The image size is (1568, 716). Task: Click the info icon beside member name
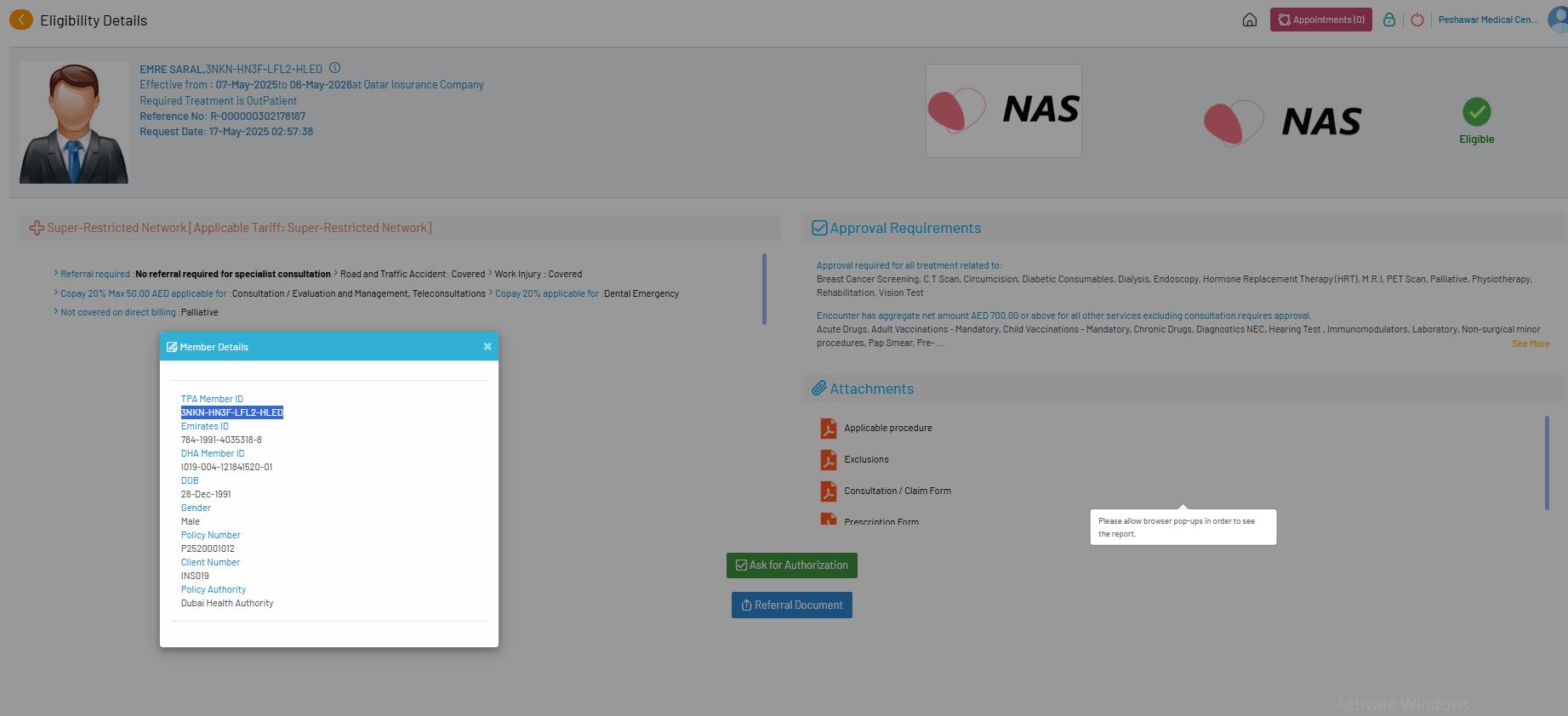(334, 68)
